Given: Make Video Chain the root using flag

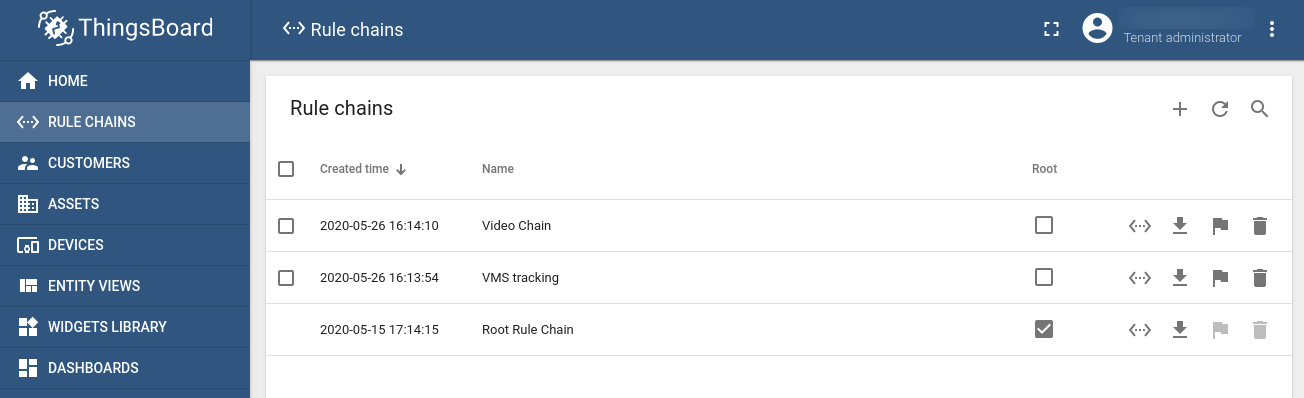Looking at the screenshot, I should 1220,226.
